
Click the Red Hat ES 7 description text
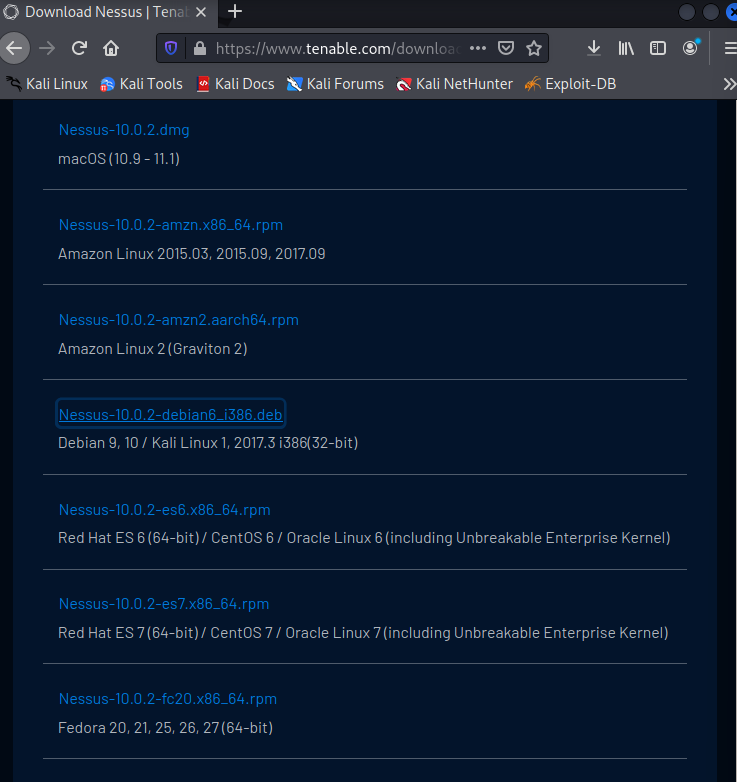(363, 633)
